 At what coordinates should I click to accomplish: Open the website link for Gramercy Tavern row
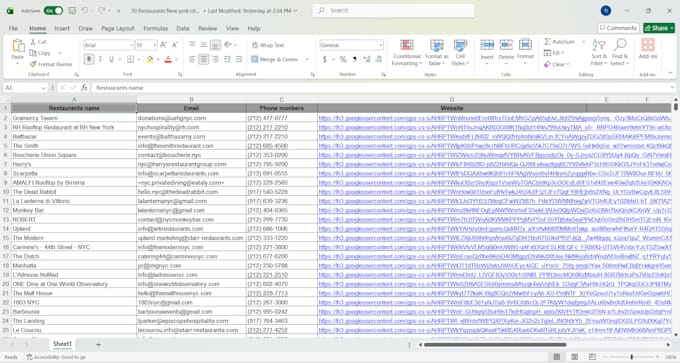click(x=494, y=118)
